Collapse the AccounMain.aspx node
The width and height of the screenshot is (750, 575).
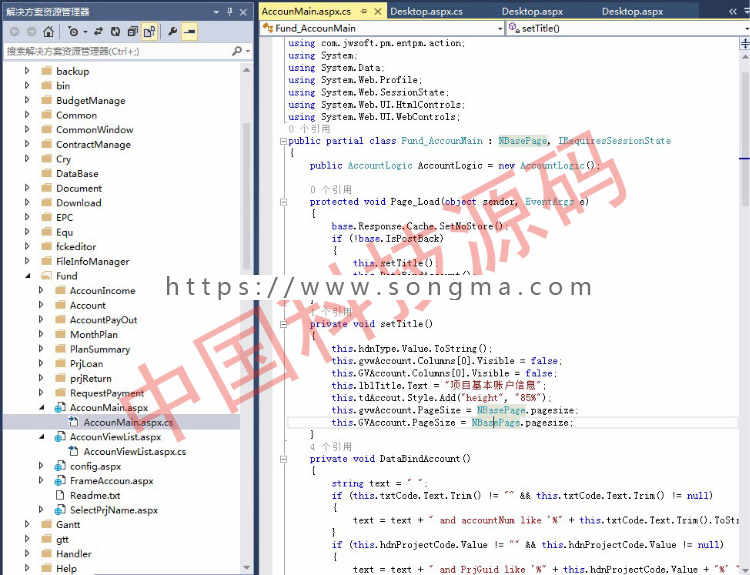point(41,408)
